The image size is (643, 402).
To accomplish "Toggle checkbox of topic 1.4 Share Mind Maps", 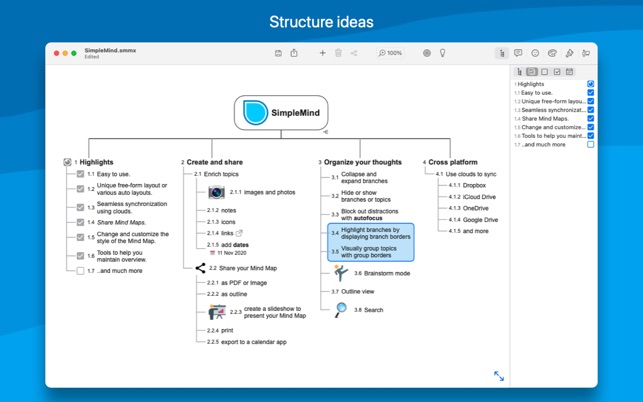I will 80,222.
